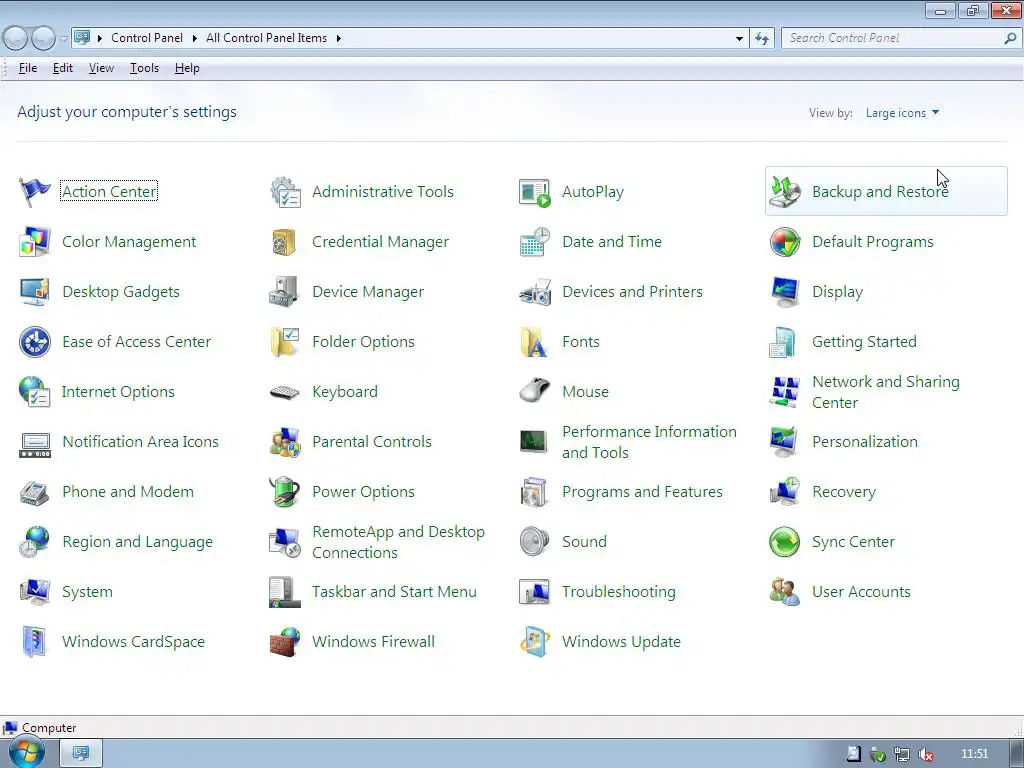Open the Windows Firewall brick wall icon
The width and height of the screenshot is (1024, 768).
coord(285,641)
